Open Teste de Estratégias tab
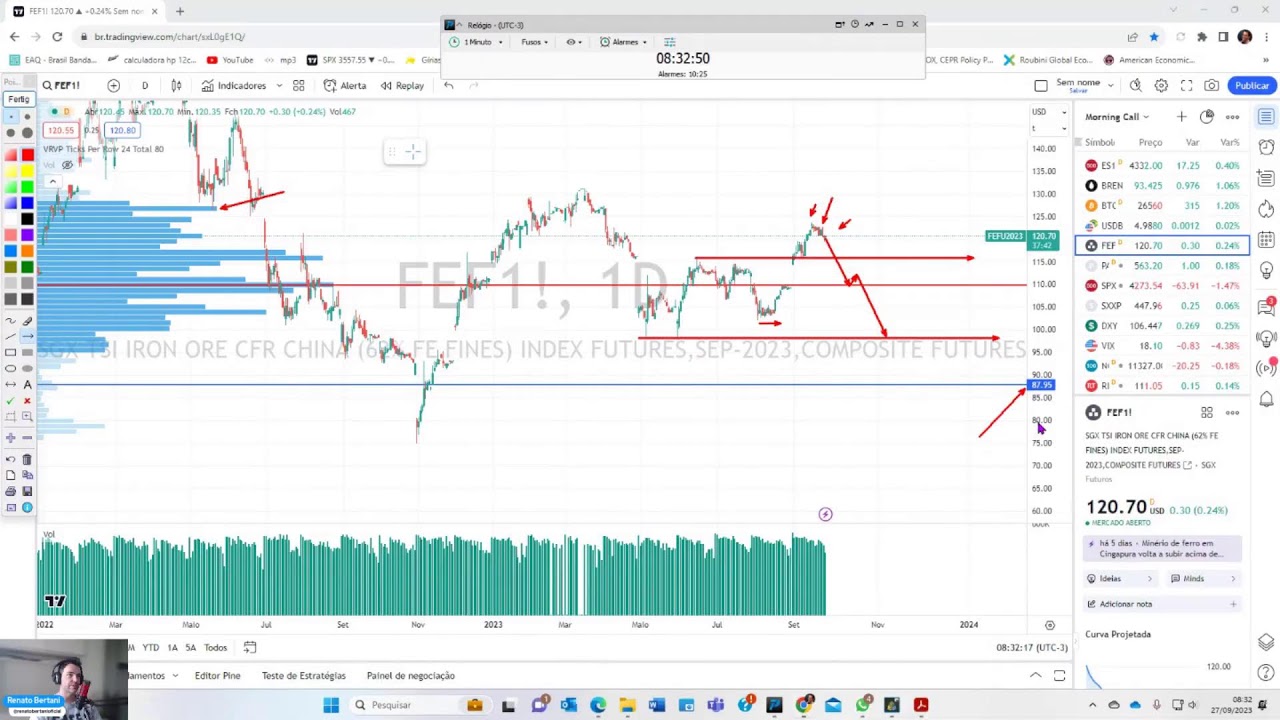Image resolution: width=1280 pixels, height=720 pixels. pos(303,676)
